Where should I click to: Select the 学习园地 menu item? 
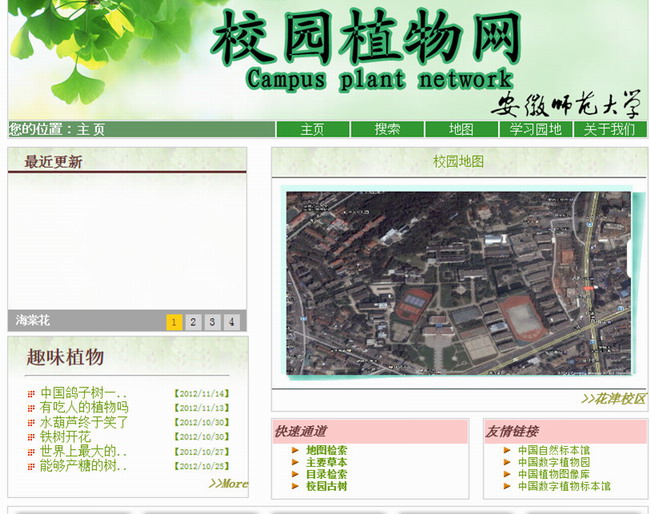pyautogui.click(x=535, y=129)
